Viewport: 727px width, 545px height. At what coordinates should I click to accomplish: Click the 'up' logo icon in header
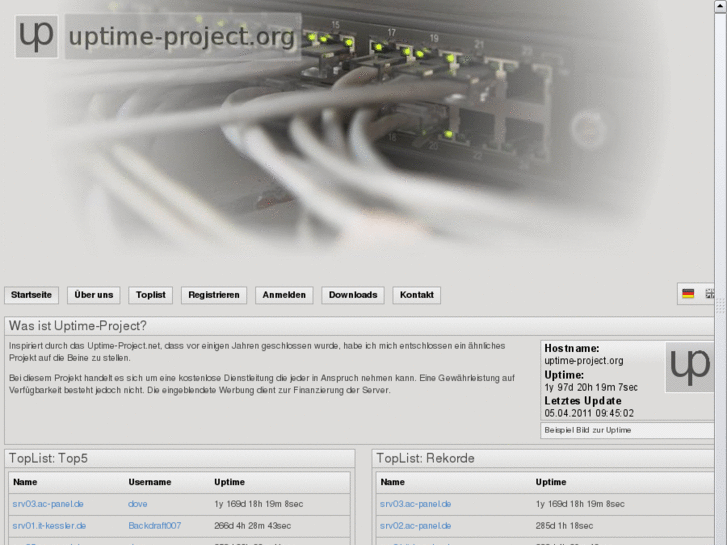37,37
